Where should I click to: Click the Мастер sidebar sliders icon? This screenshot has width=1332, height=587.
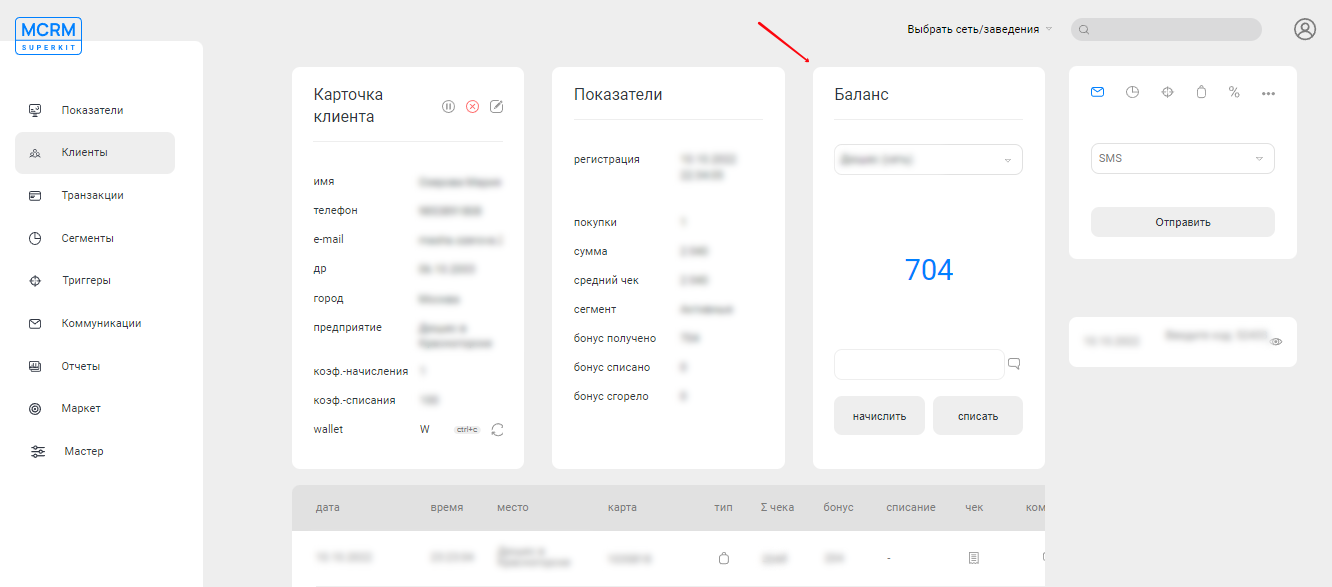[38, 451]
